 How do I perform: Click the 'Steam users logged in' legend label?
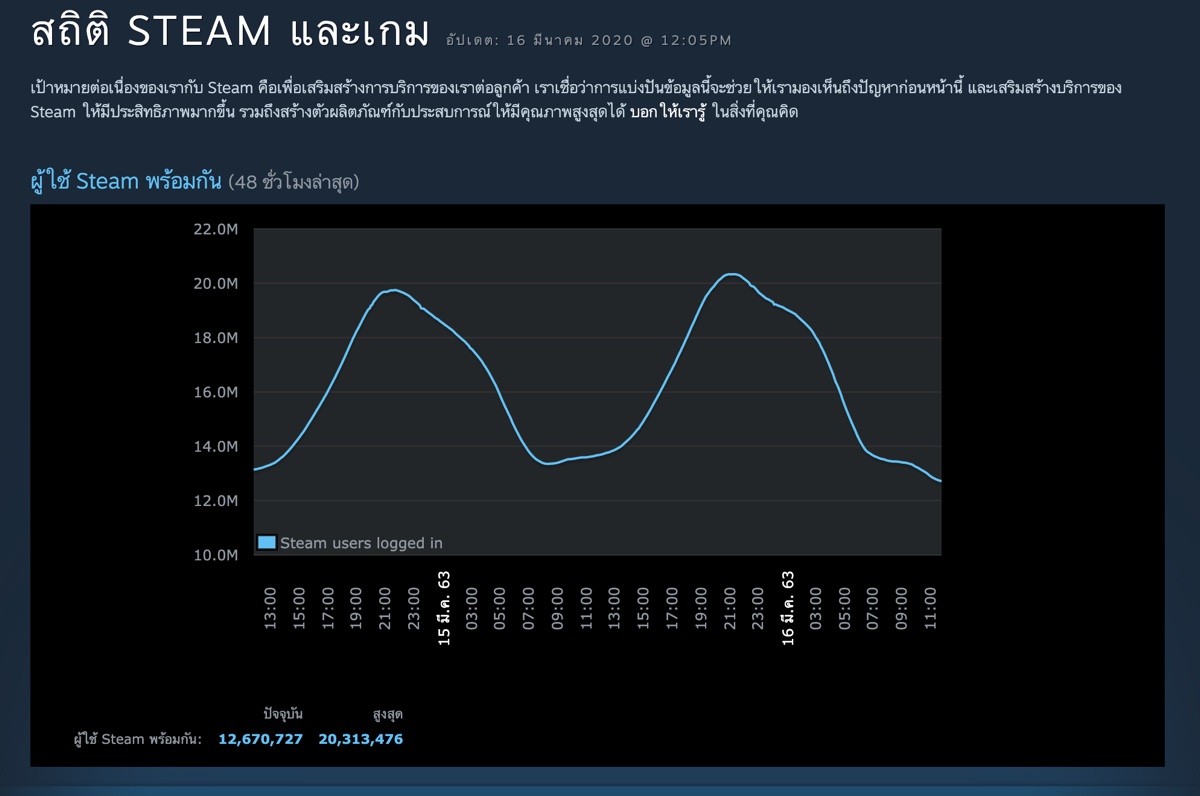361,543
